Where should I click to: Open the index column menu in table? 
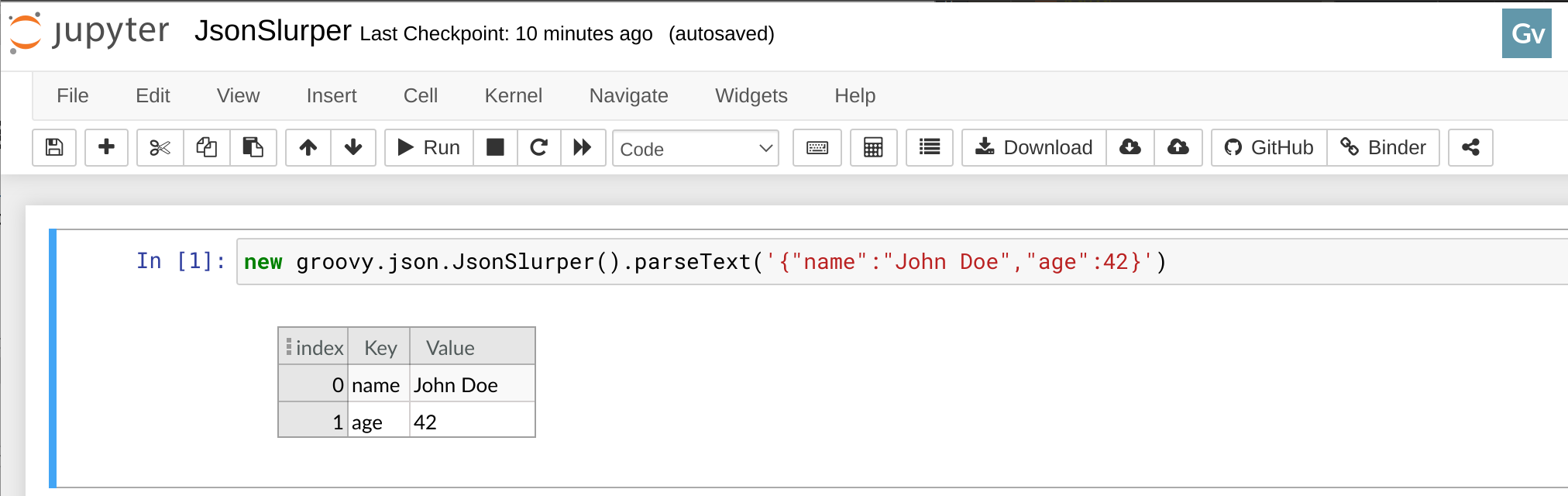click(289, 346)
